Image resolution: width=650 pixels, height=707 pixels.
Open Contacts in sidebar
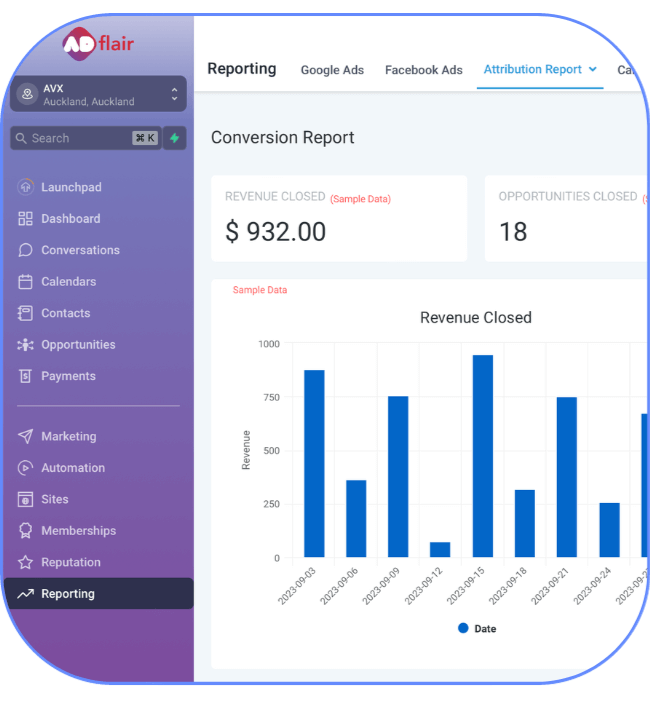point(66,313)
